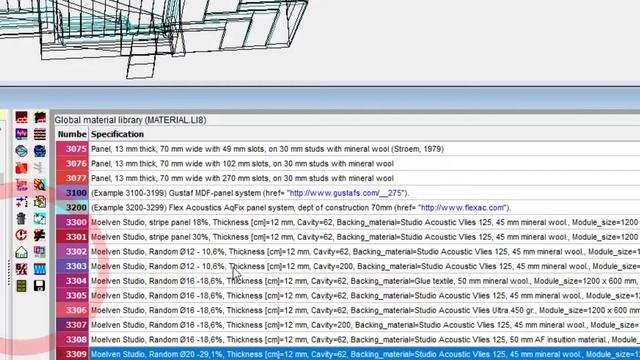Click the red circular C icon
Viewport: 640px width, 360px height.
(x=22, y=235)
